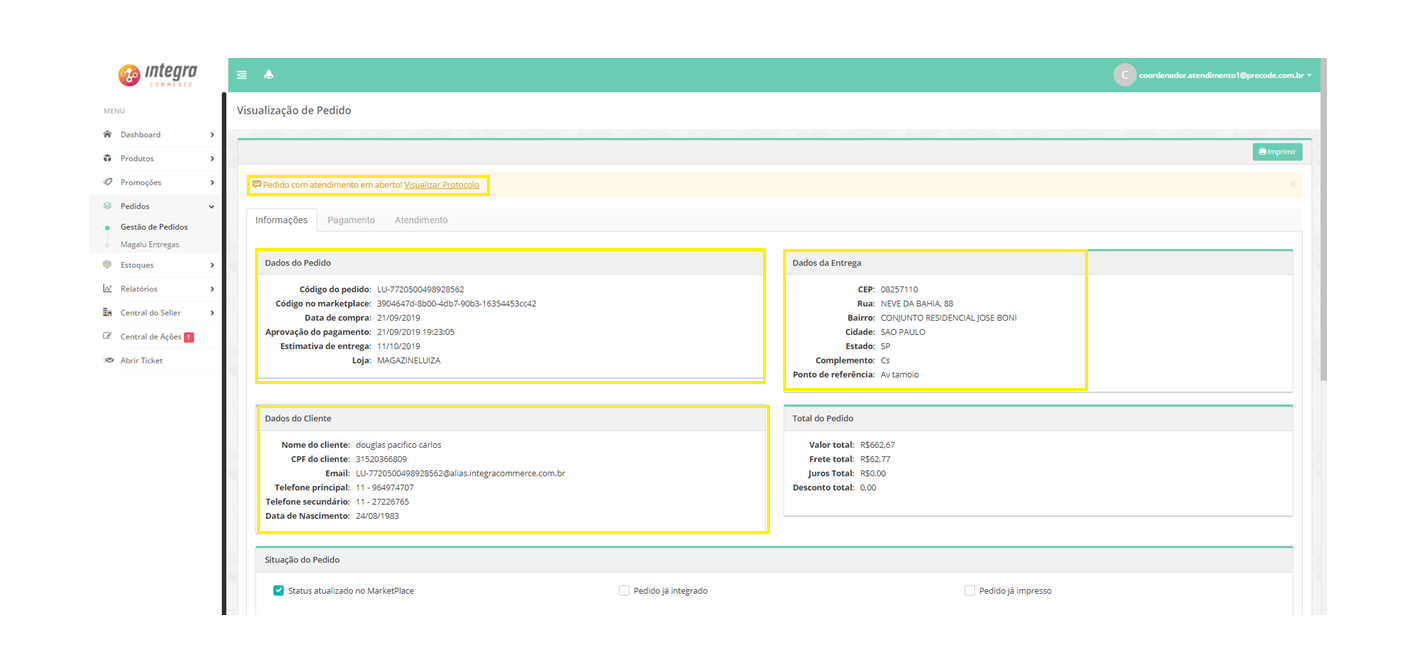
Task: Click the Dashboard home icon
Action: [108, 134]
